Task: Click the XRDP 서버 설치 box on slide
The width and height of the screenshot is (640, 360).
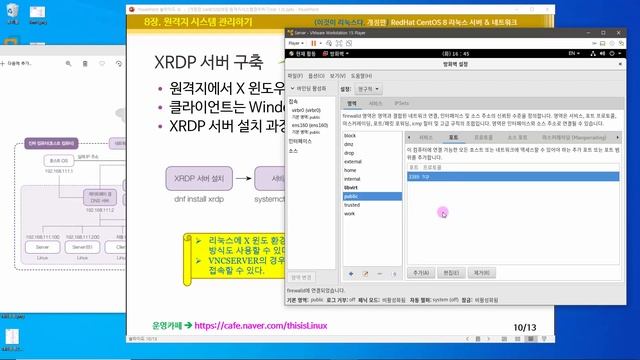Action: (x=199, y=178)
